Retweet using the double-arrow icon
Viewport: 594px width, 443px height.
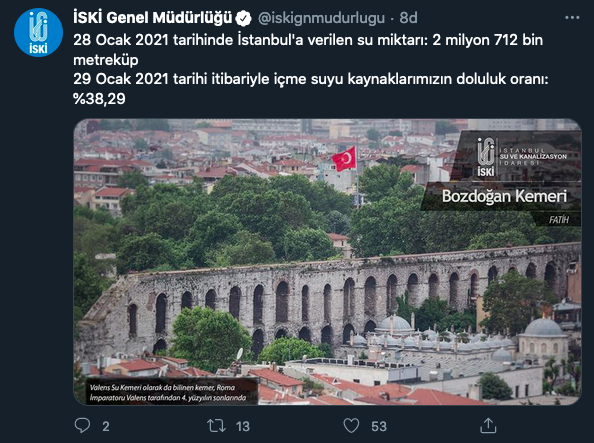(x=216, y=426)
